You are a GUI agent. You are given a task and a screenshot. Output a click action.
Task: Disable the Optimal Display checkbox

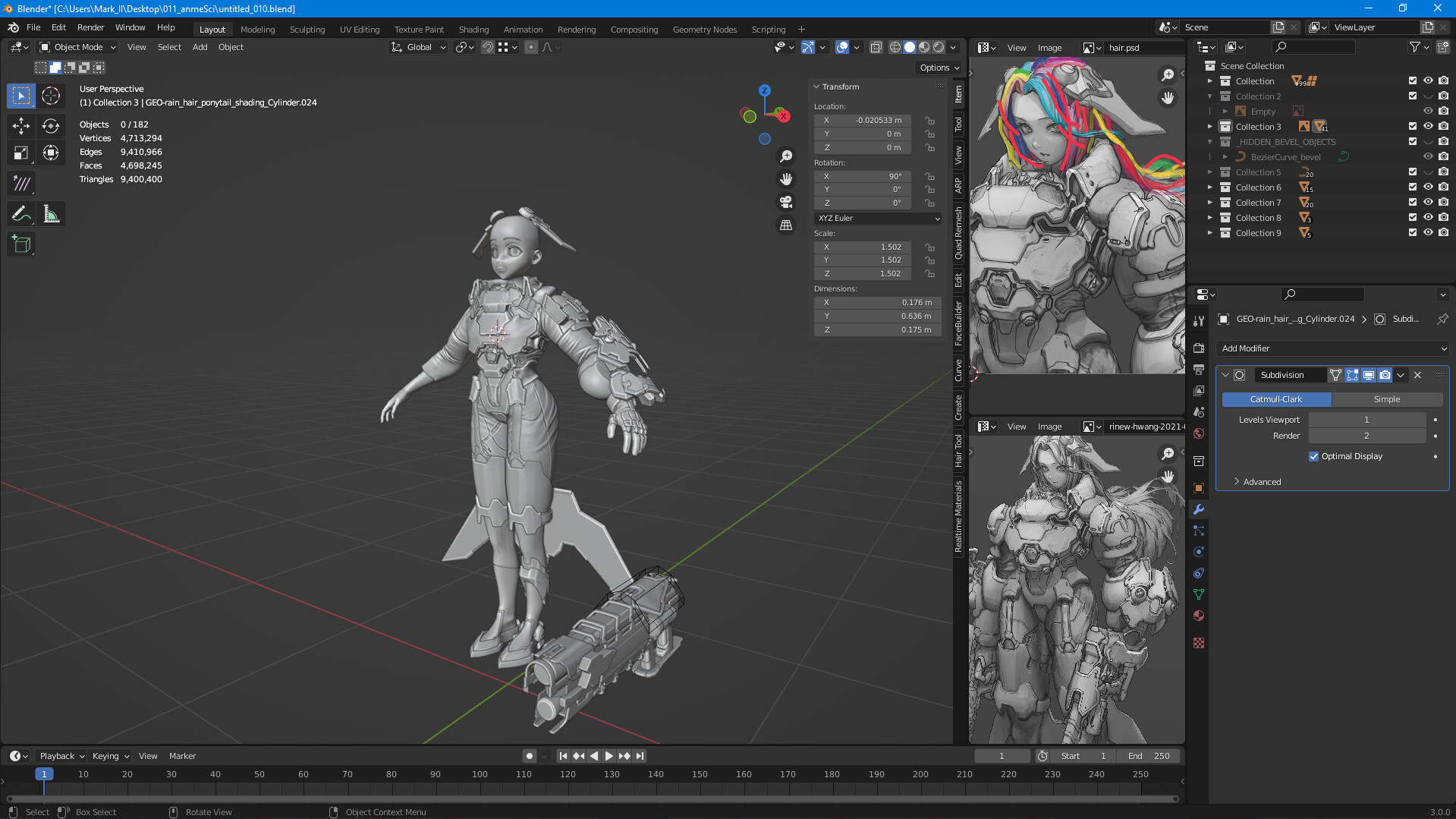1314,456
